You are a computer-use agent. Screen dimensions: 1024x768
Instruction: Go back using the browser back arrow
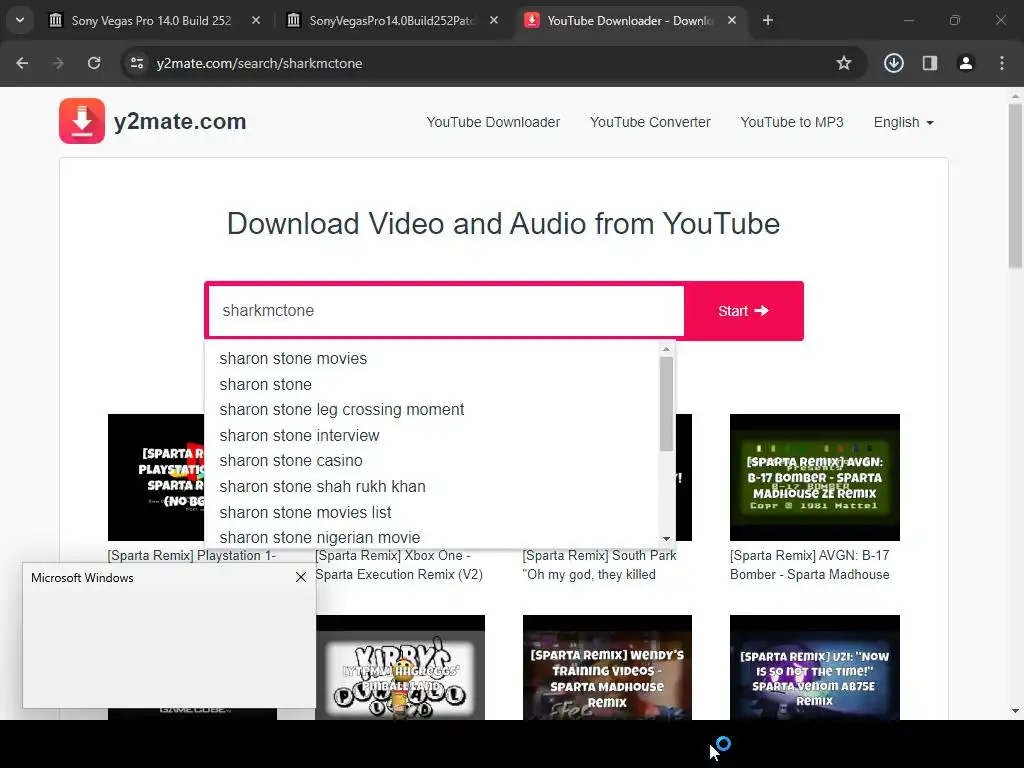tap(22, 63)
